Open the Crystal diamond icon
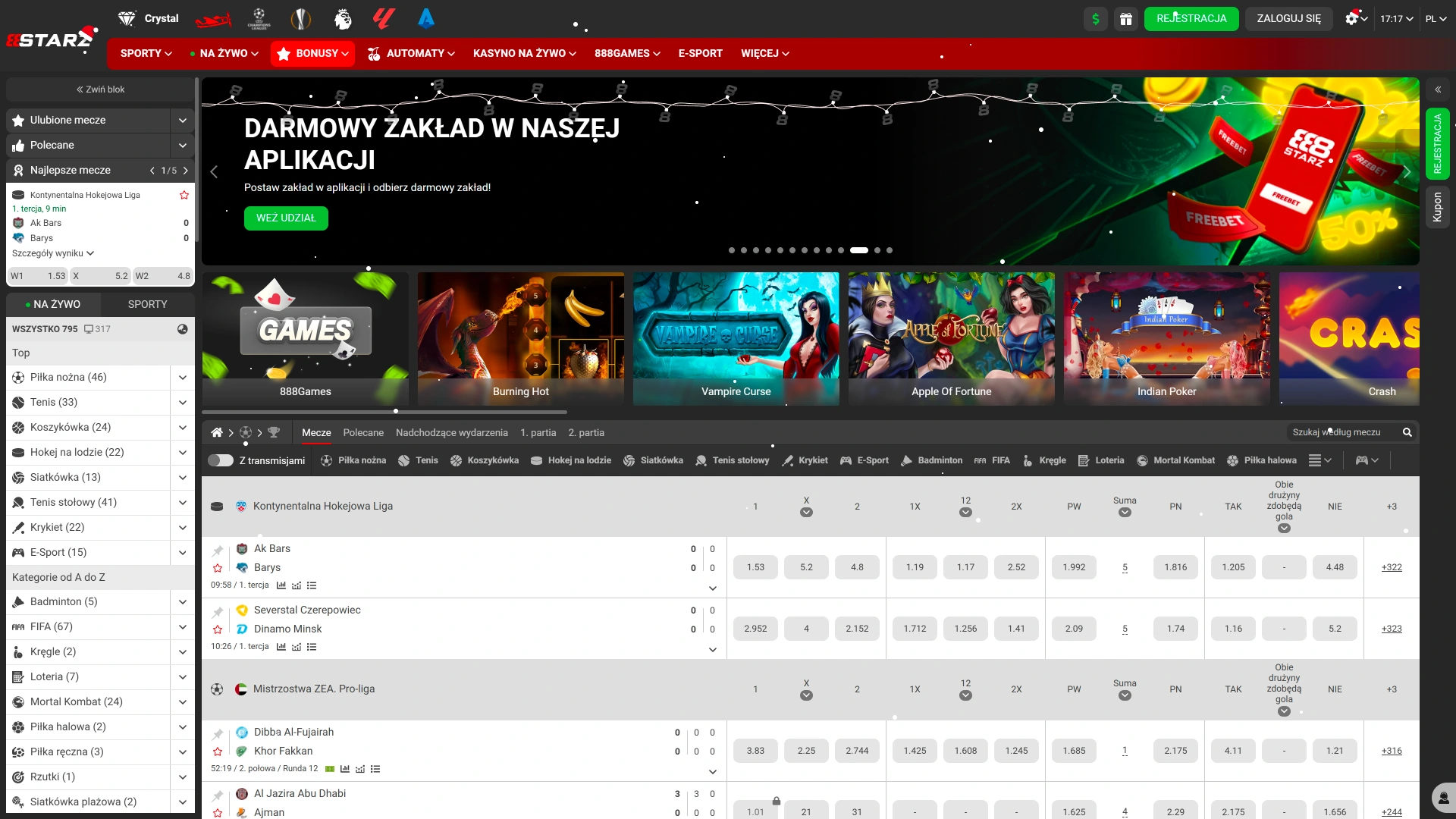This screenshot has height=819, width=1456. [x=127, y=18]
